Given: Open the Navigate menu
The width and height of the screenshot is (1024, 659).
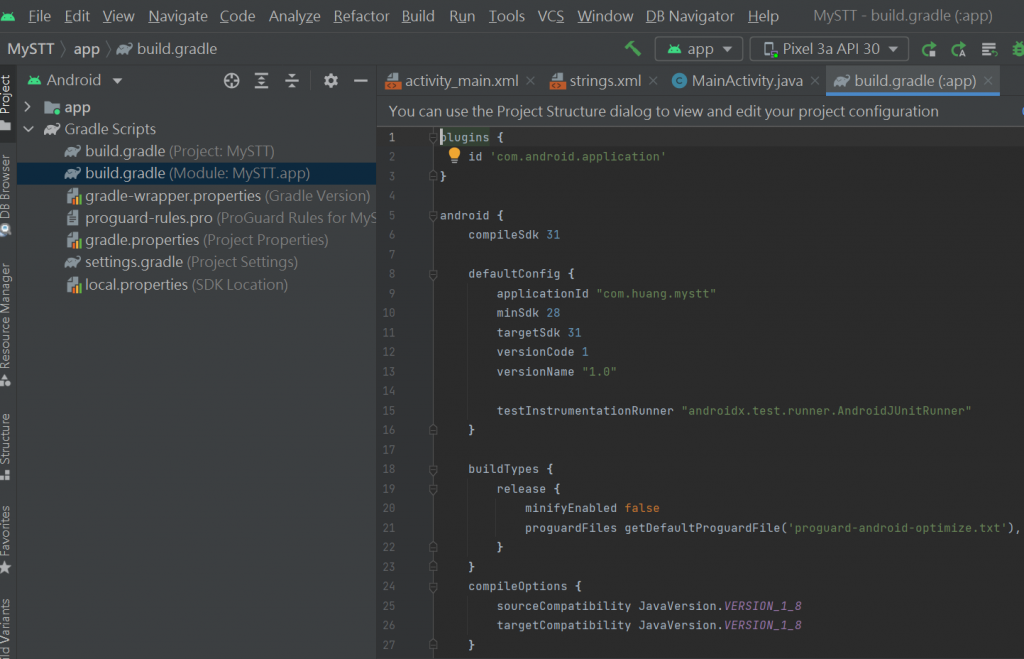Looking at the screenshot, I should click(x=178, y=16).
